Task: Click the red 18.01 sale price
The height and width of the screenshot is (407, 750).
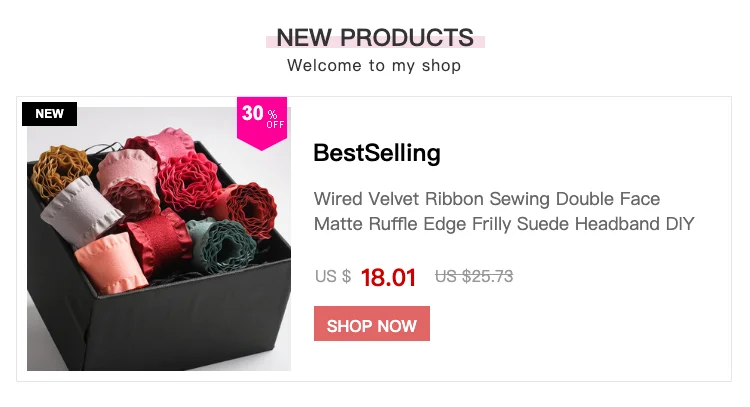Action: point(388,277)
